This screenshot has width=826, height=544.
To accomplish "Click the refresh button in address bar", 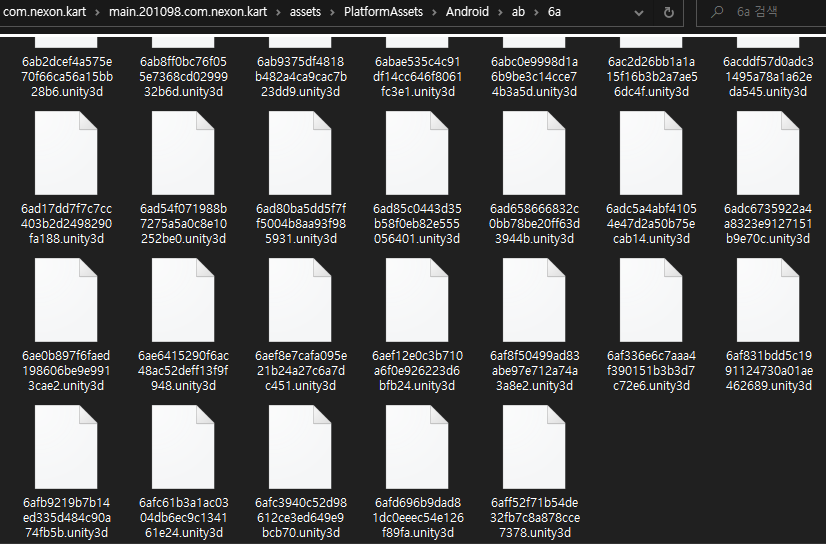I will (668, 12).
